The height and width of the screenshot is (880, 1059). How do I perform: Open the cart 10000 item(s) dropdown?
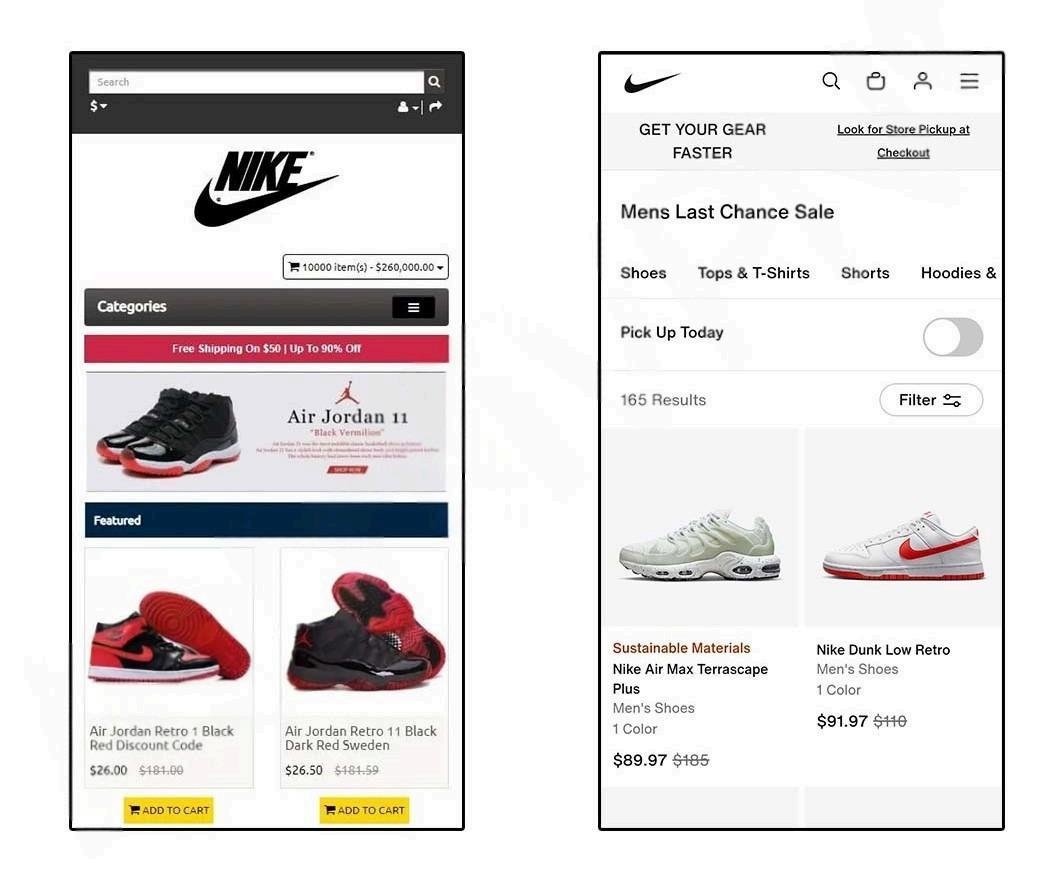[x=365, y=267]
